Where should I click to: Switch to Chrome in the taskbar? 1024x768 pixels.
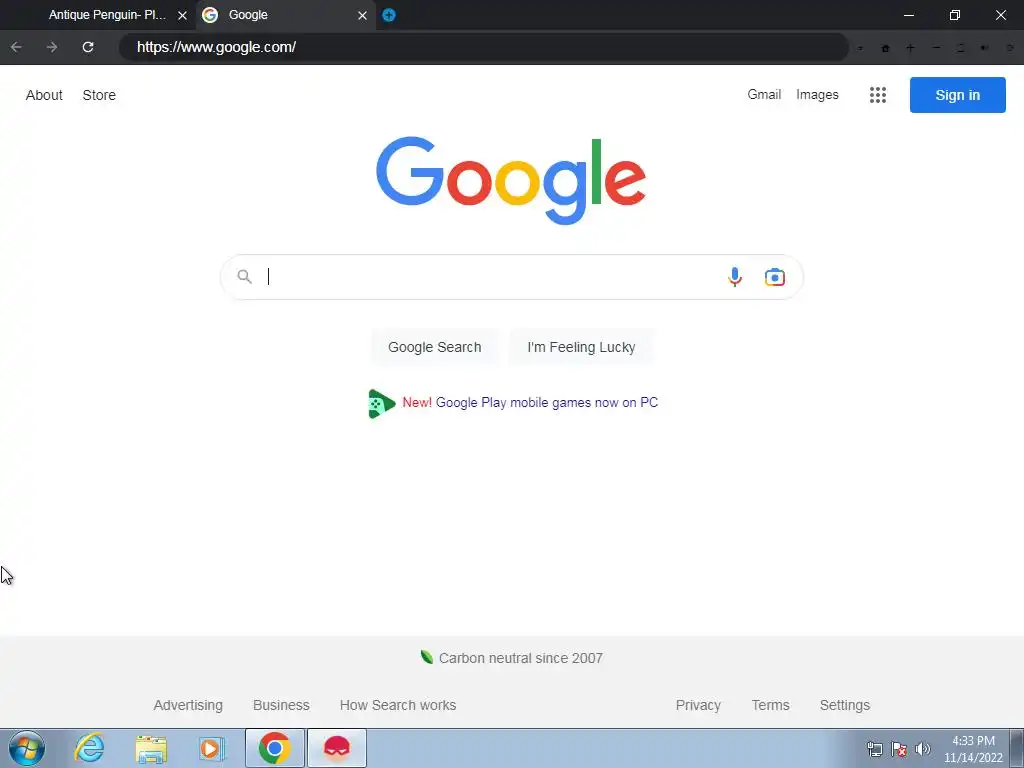tap(274, 748)
